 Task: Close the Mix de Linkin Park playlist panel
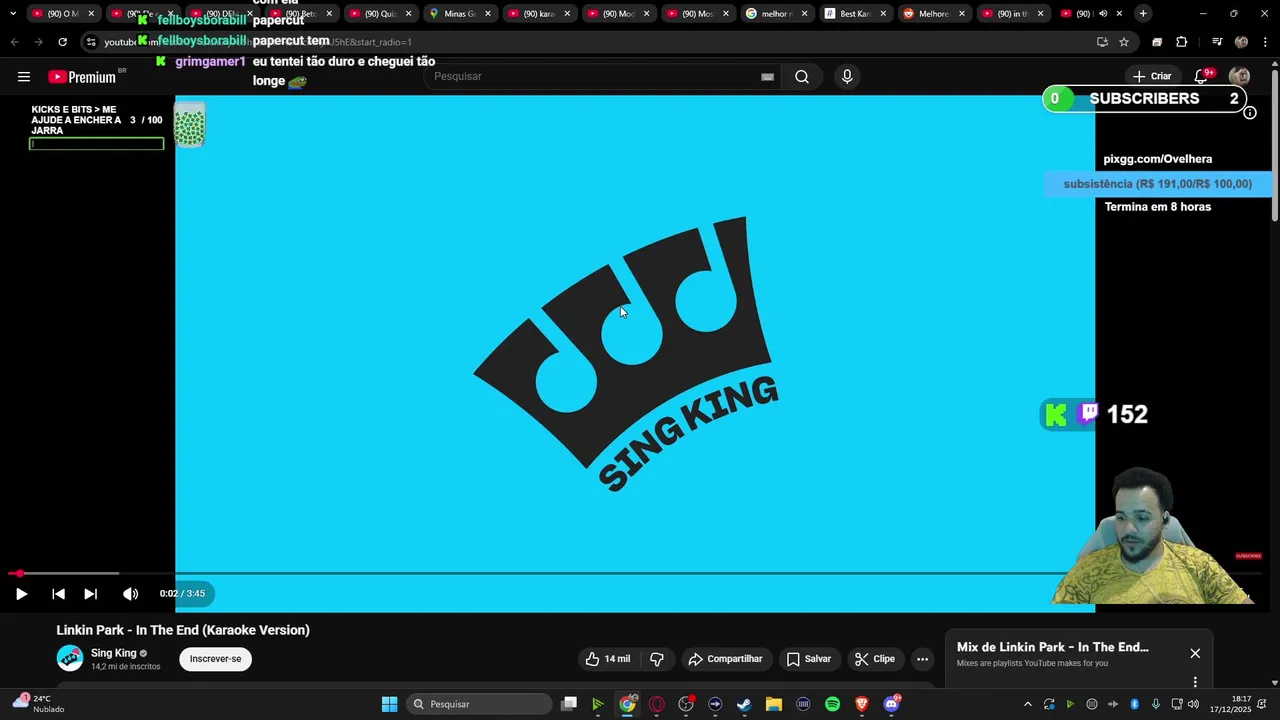tap(1195, 653)
